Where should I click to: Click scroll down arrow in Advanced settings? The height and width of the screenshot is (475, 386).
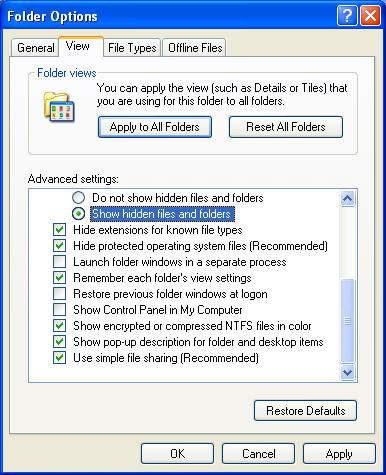tap(347, 372)
